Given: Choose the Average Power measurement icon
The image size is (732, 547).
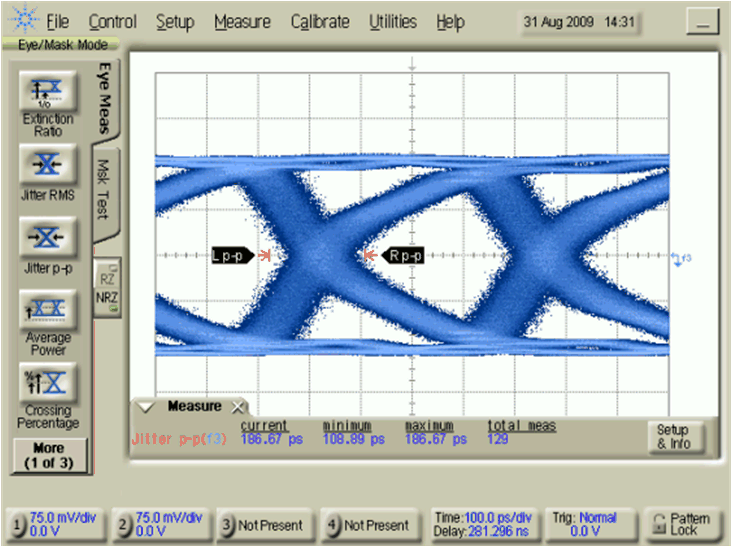Looking at the screenshot, I should click(x=48, y=310).
